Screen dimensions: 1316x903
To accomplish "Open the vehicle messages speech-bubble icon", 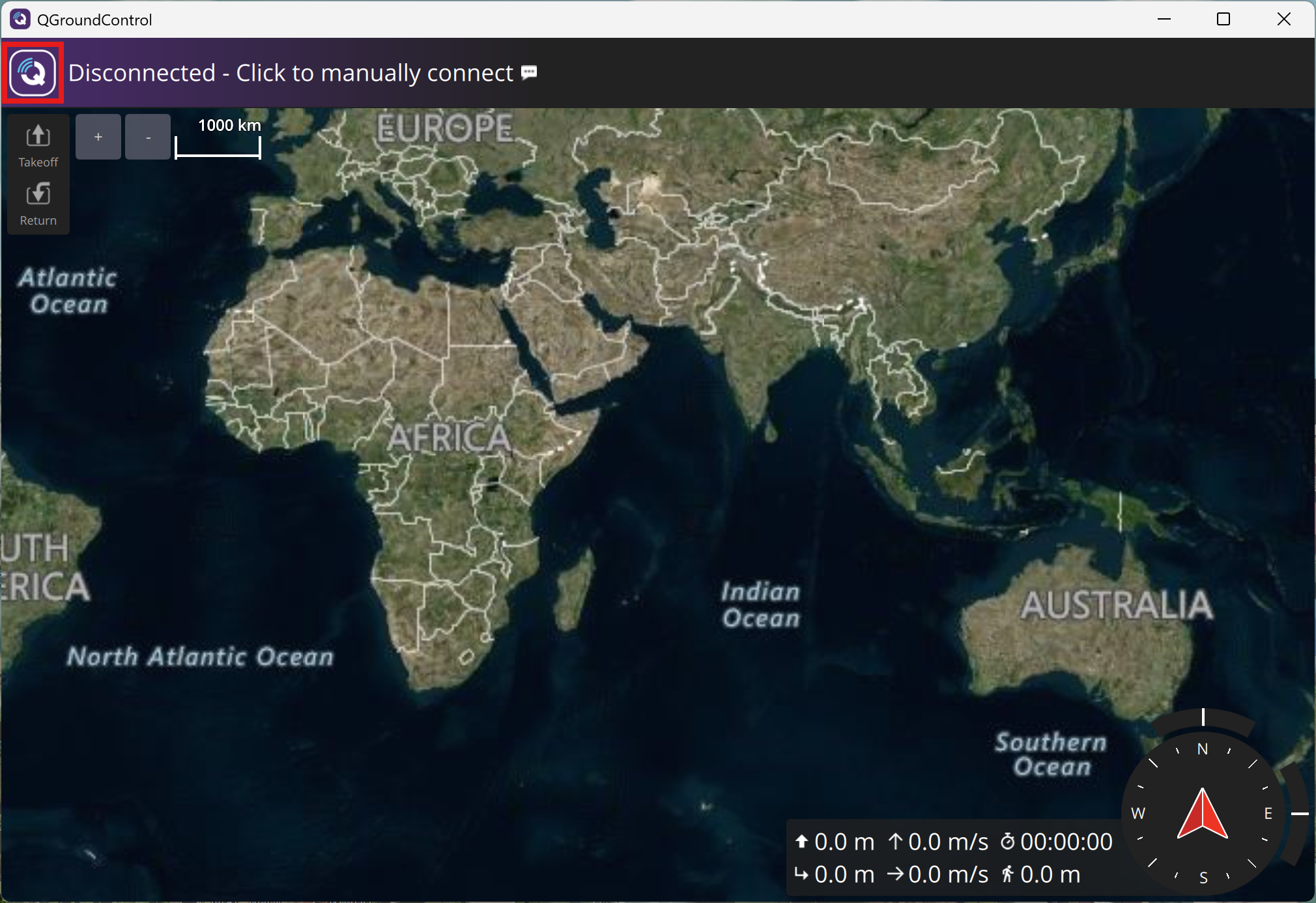I will (529, 72).
